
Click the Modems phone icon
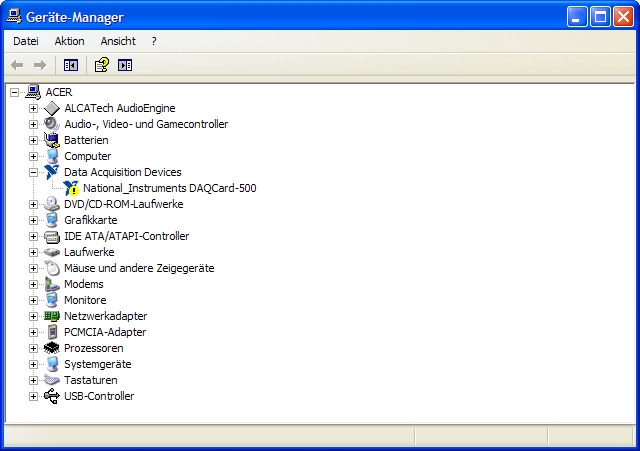52,284
